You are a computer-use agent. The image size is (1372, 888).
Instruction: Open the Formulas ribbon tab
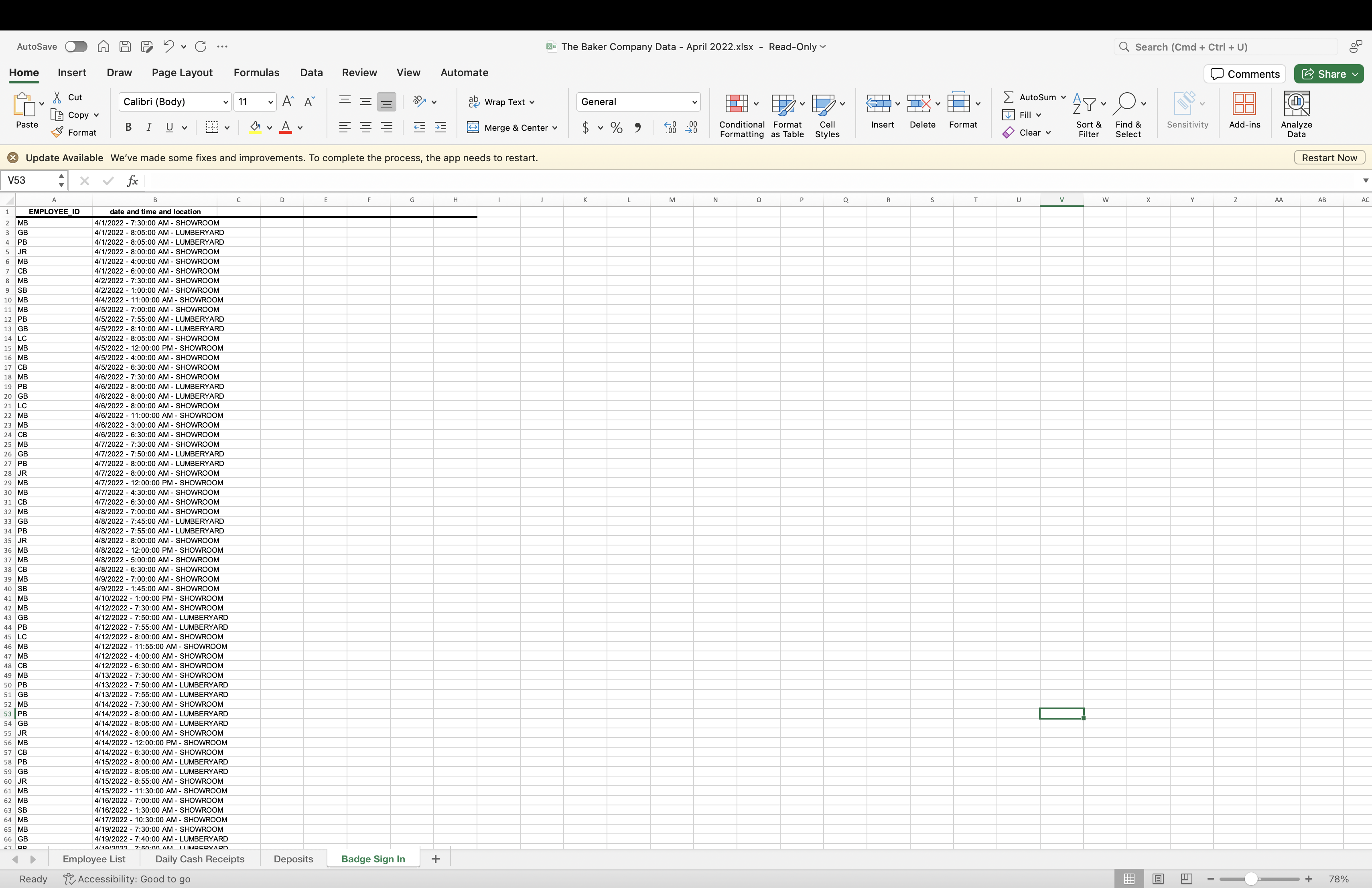[x=256, y=73]
